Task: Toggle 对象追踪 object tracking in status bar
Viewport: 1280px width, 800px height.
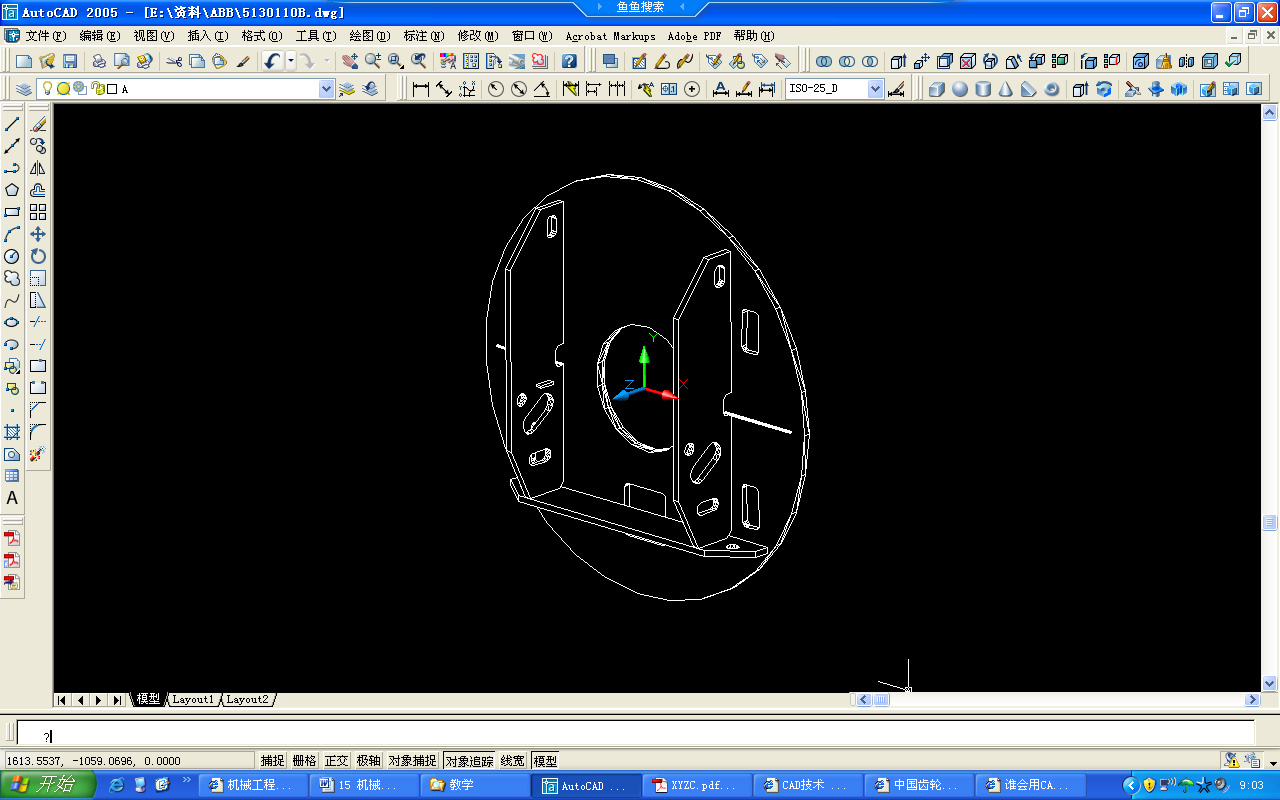Action: coord(469,761)
